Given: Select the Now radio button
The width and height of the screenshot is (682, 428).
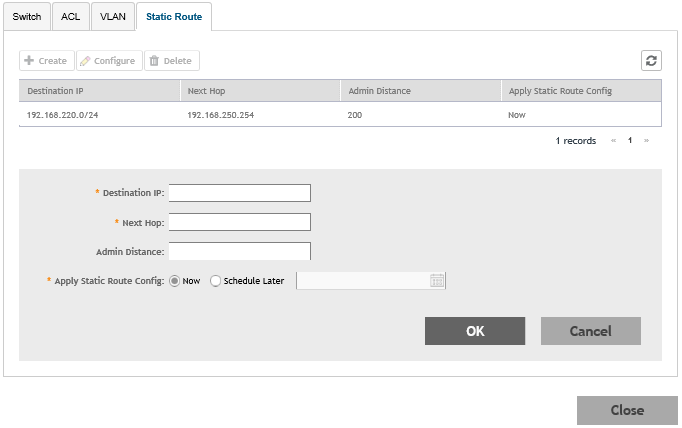Looking at the screenshot, I should click(x=175, y=281).
